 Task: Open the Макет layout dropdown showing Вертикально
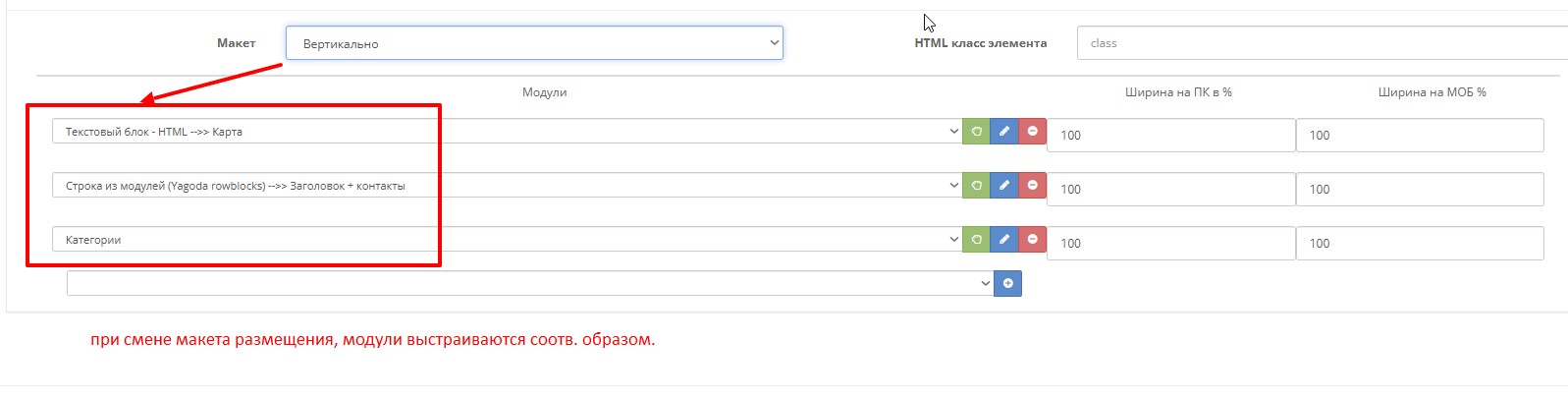(534, 43)
